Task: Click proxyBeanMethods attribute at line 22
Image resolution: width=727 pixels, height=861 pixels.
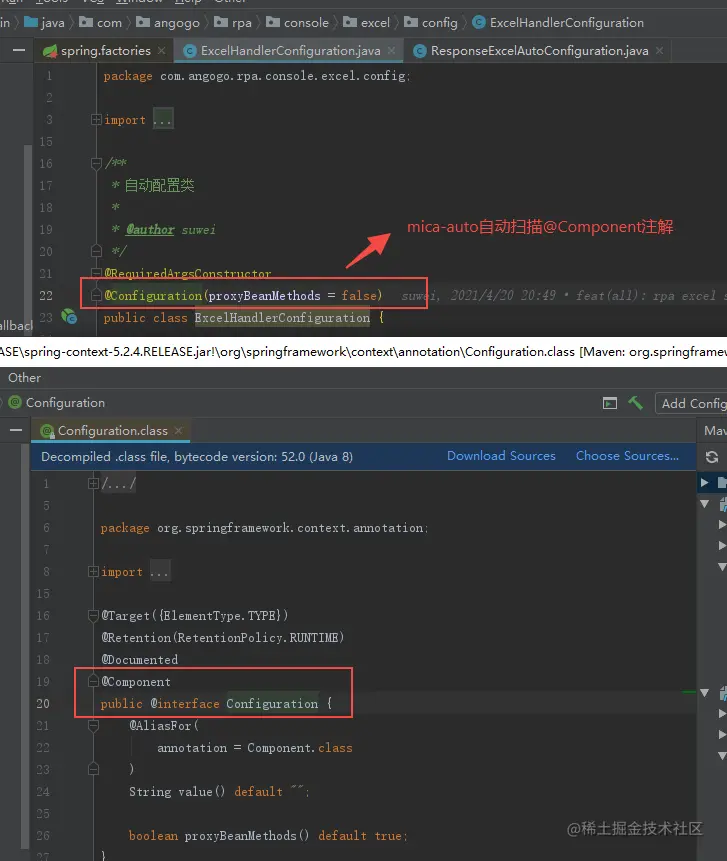Action: [x=264, y=295]
